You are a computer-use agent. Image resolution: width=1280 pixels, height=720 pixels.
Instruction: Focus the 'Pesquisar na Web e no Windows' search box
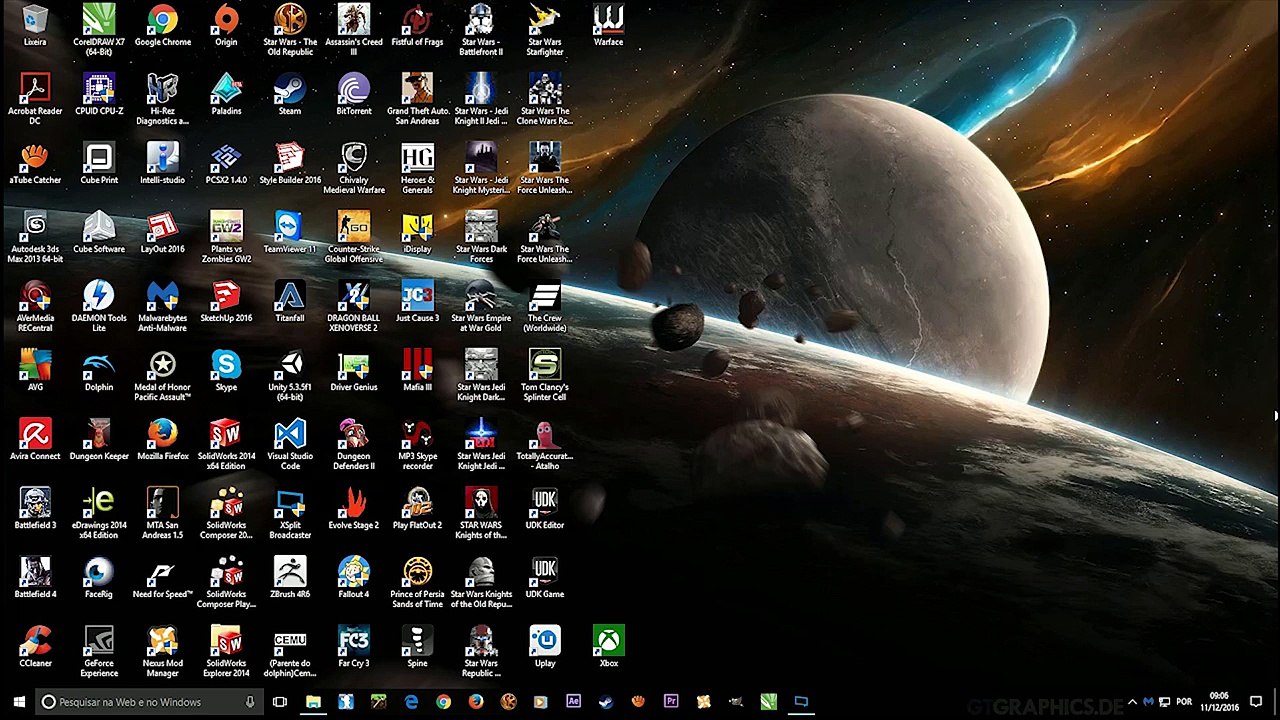[150, 702]
